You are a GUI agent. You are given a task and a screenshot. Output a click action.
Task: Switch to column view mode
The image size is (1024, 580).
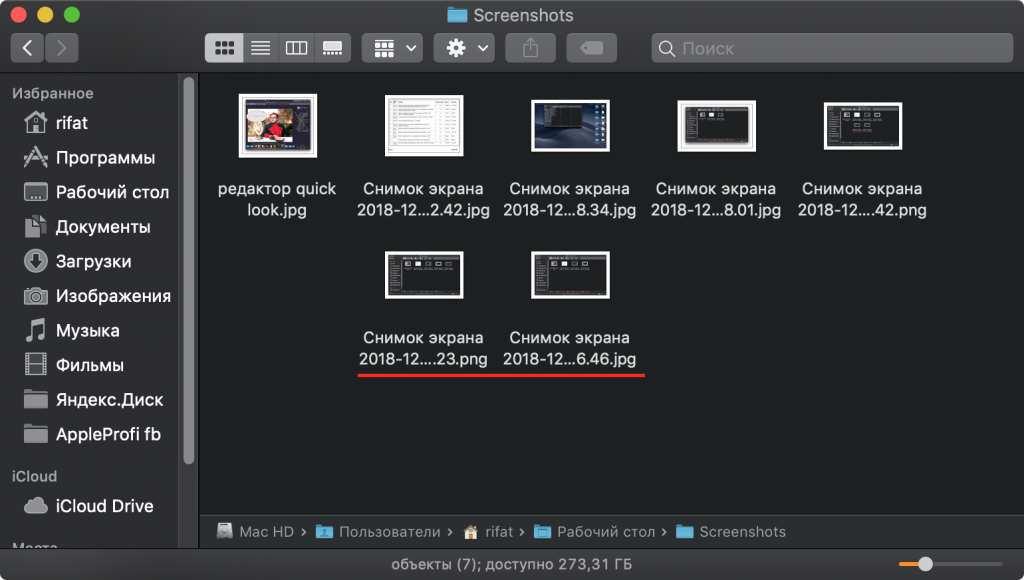[296, 47]
